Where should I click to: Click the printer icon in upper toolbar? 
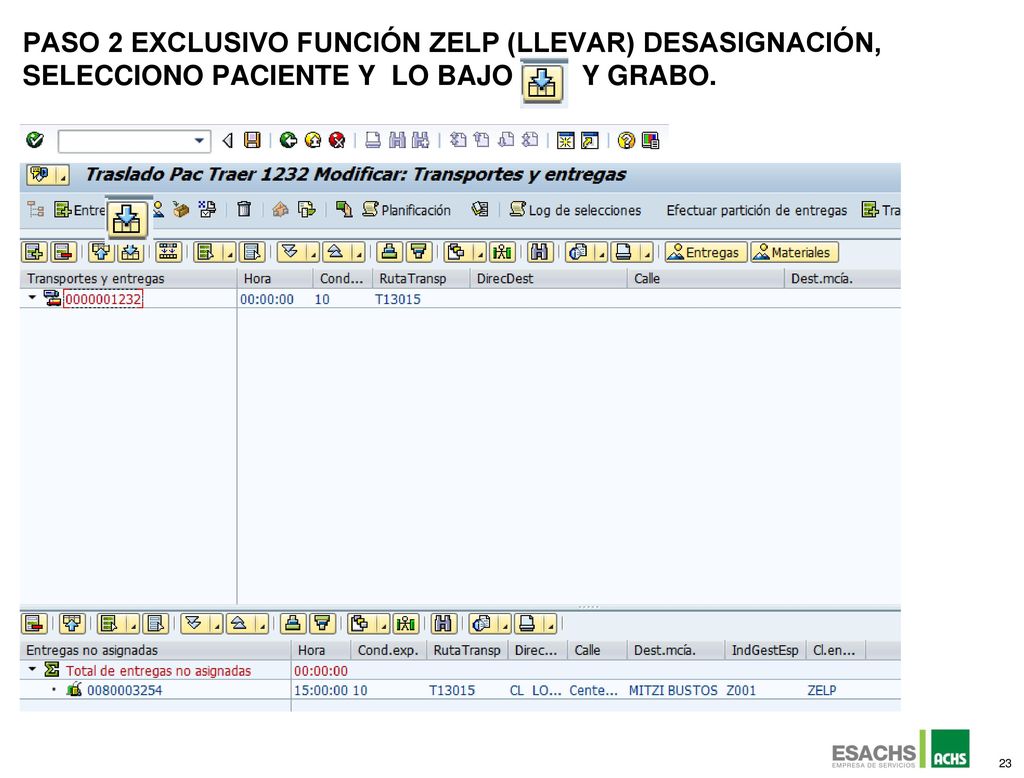[624, 251]
